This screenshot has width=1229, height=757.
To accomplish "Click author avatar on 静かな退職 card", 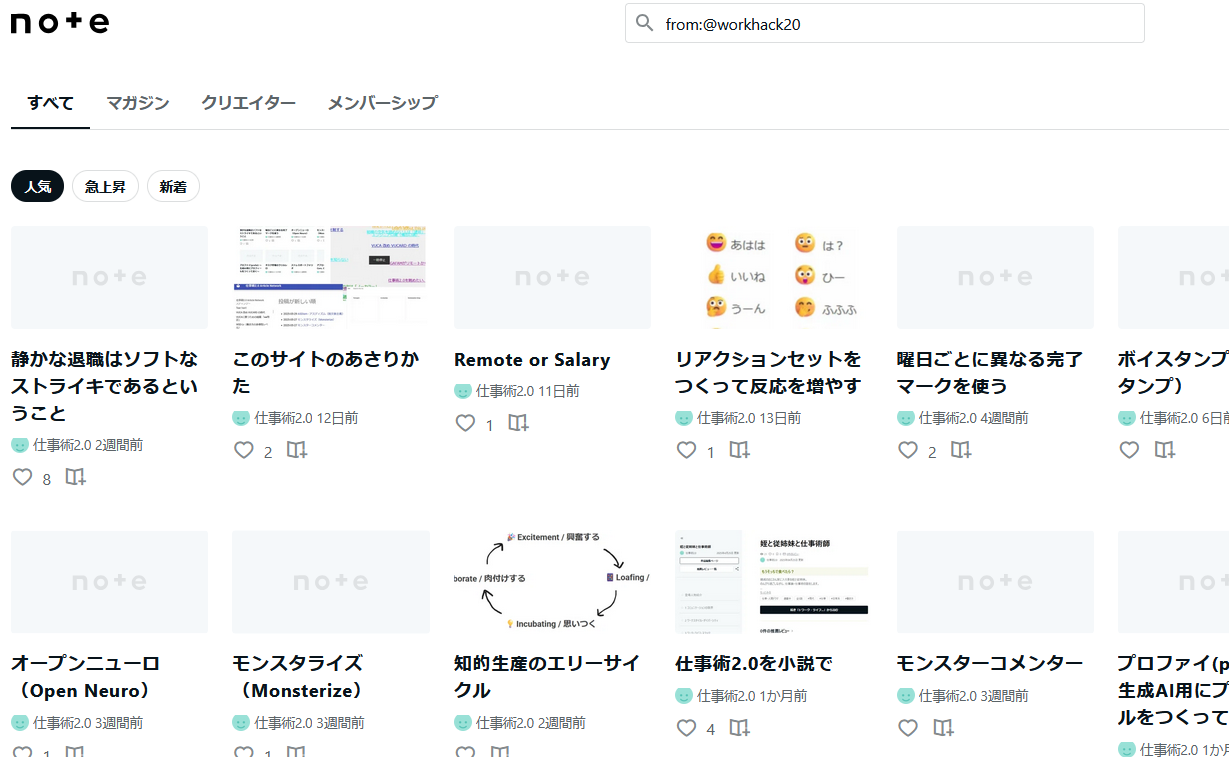I will [20, 445].
